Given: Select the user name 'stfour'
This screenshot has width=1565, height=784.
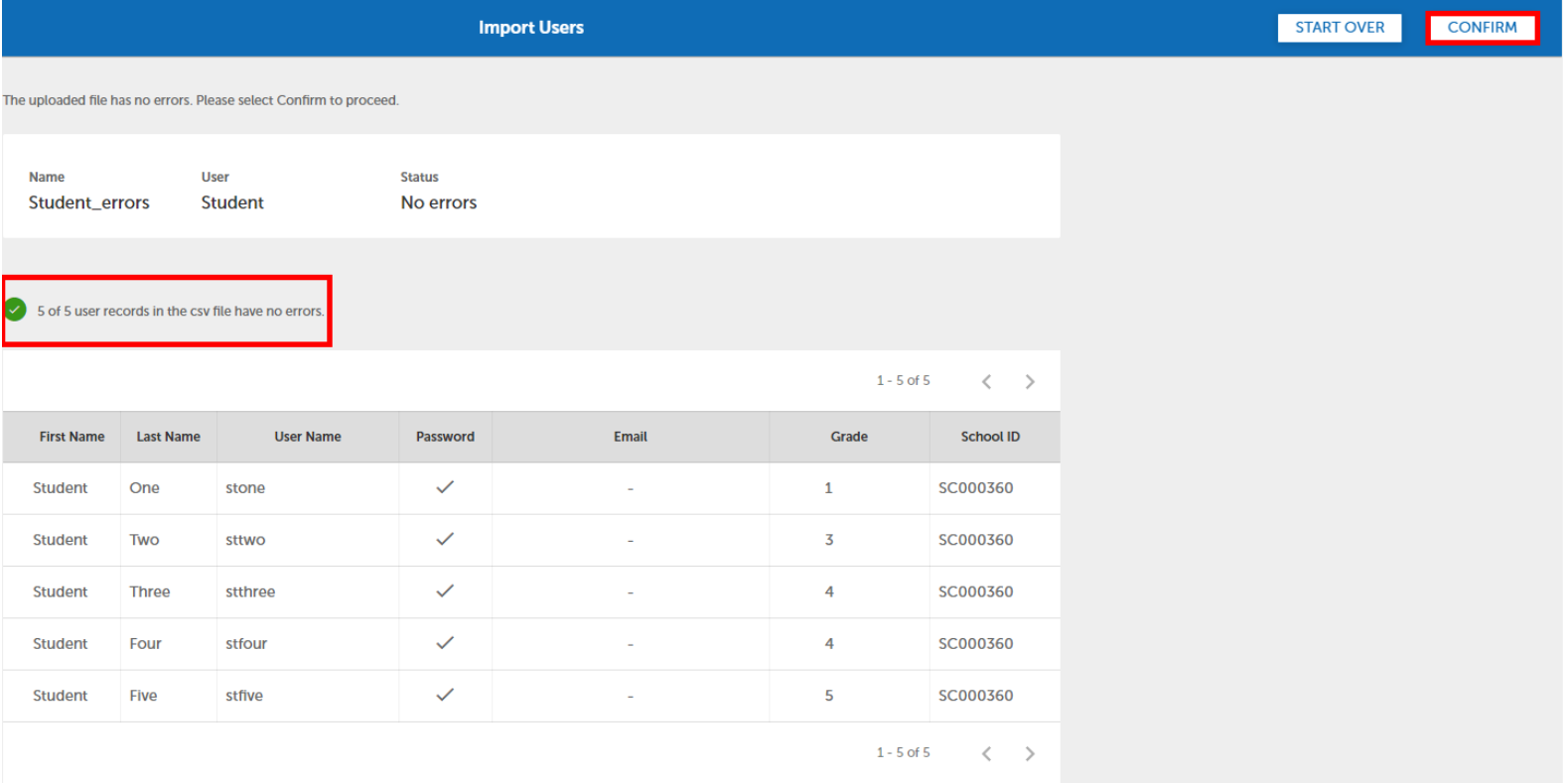Looking at the screenshot, I should (246, 644).
